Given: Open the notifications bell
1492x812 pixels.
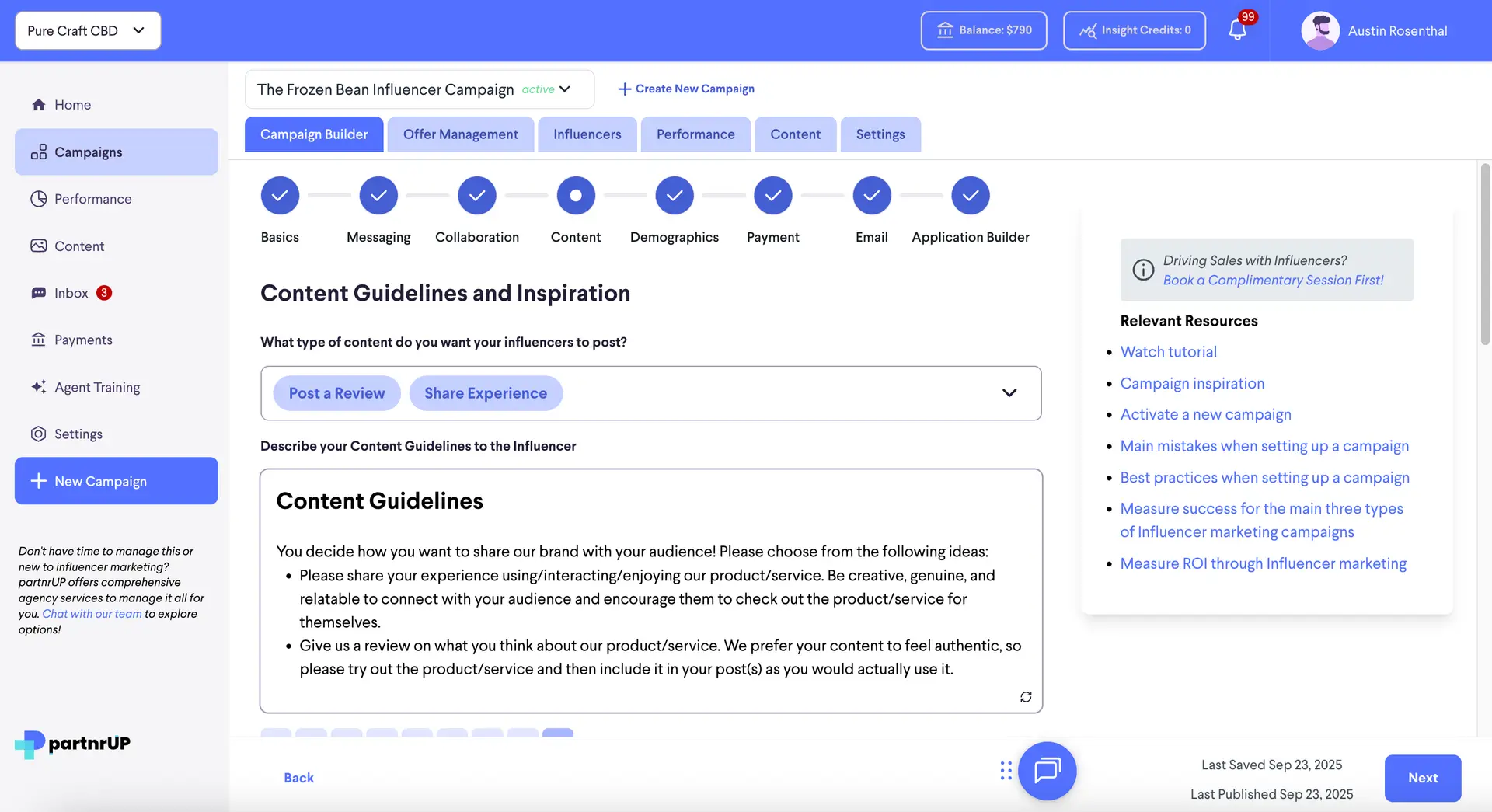Looking at the screenshot, I should 1236,30.
